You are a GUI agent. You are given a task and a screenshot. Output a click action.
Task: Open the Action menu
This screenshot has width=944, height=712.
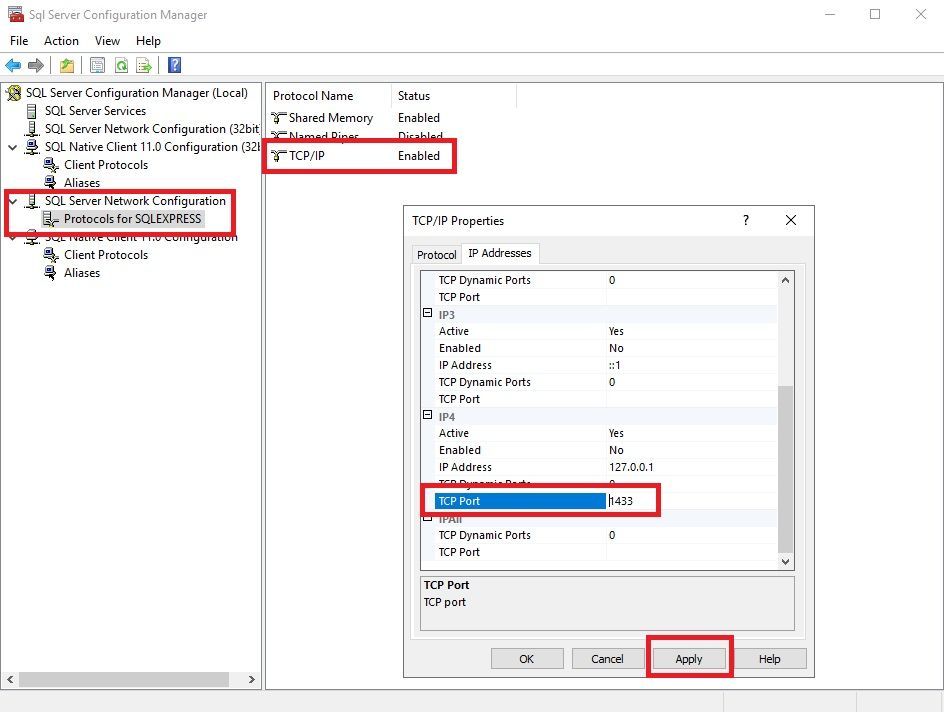61,41
